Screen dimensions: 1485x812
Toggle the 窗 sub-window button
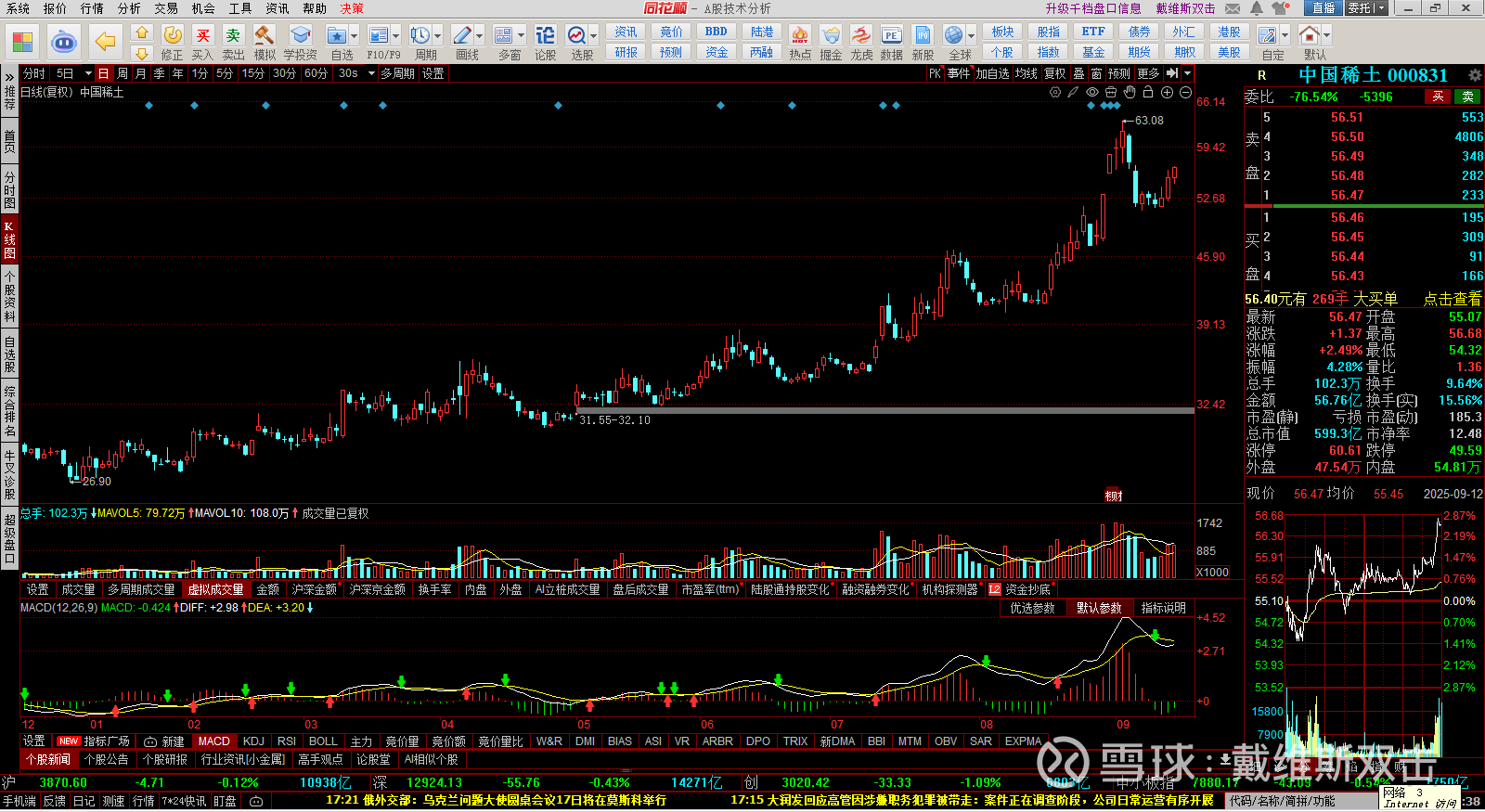click(1097, 73)
